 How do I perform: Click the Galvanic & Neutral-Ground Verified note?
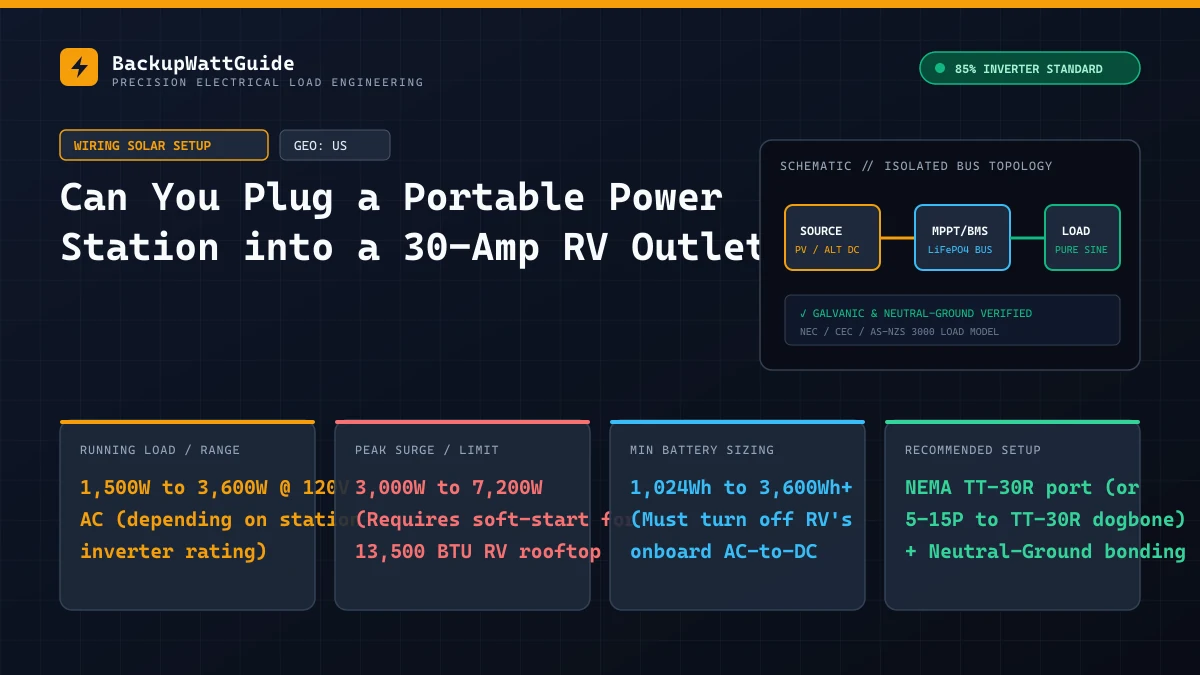coord(916,313)
